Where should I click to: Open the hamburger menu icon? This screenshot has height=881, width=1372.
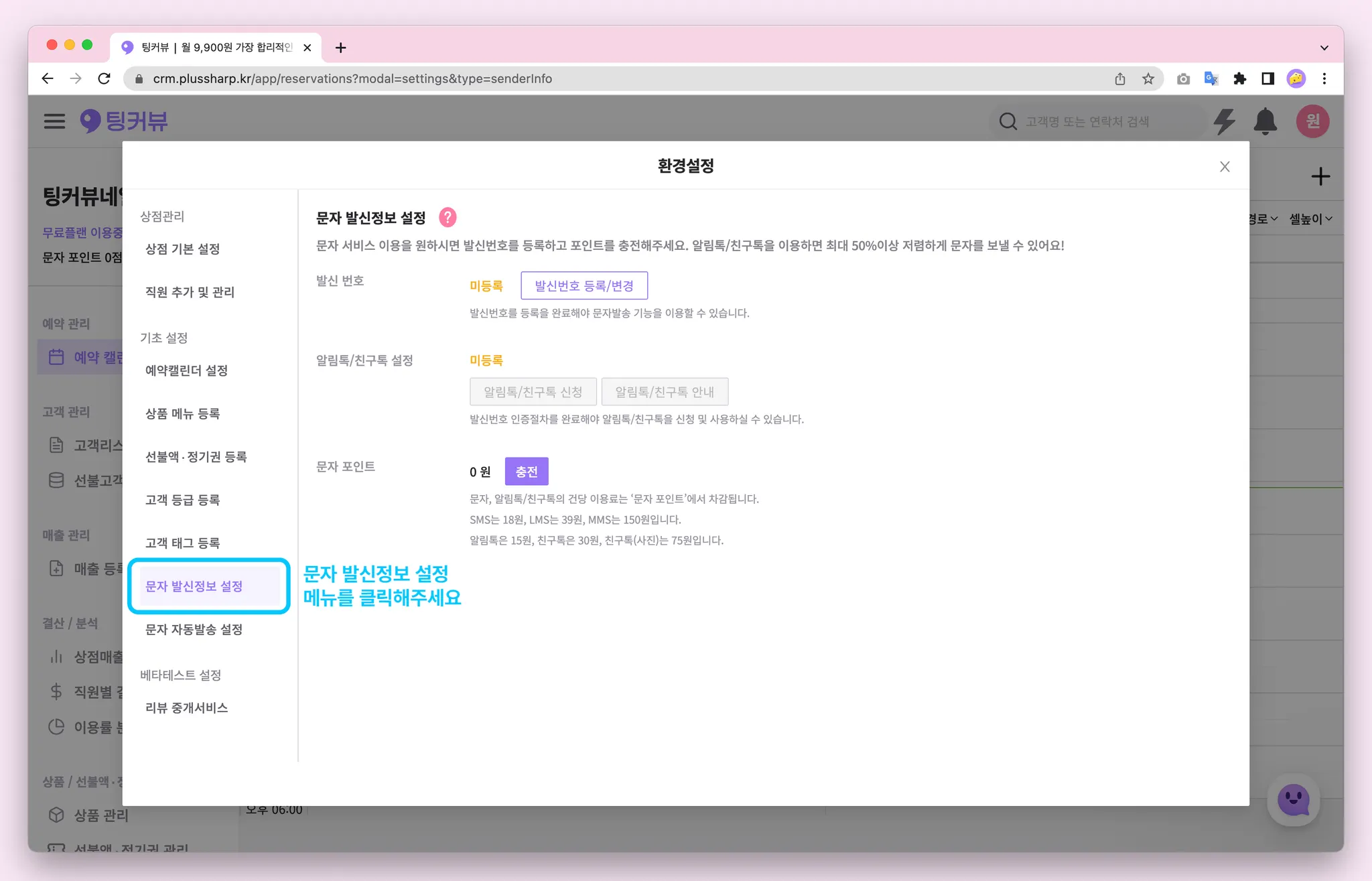(x=54, y=121)
